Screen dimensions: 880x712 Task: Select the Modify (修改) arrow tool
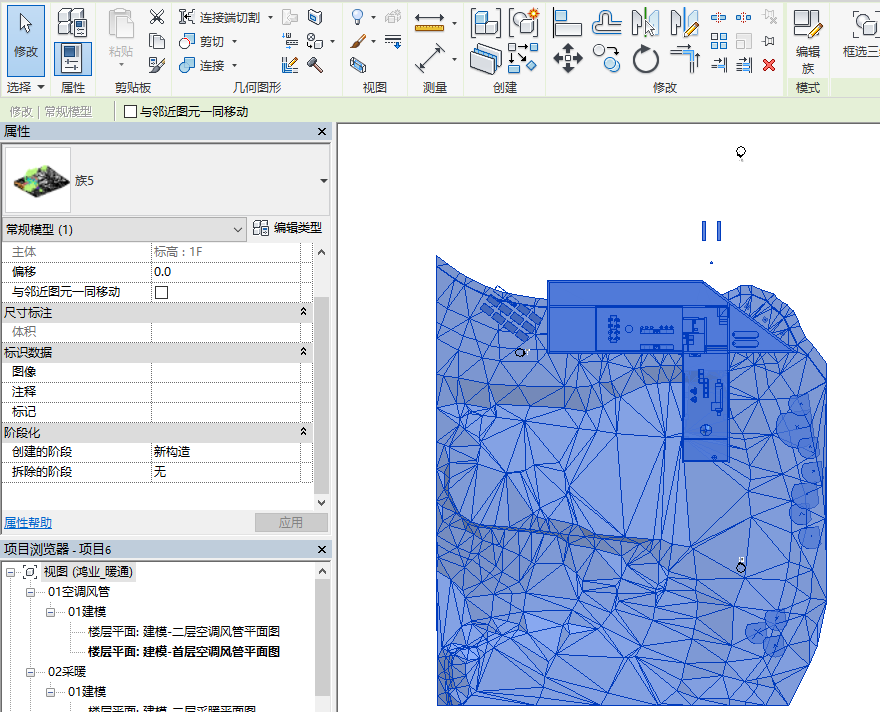(x=26, y=40)
